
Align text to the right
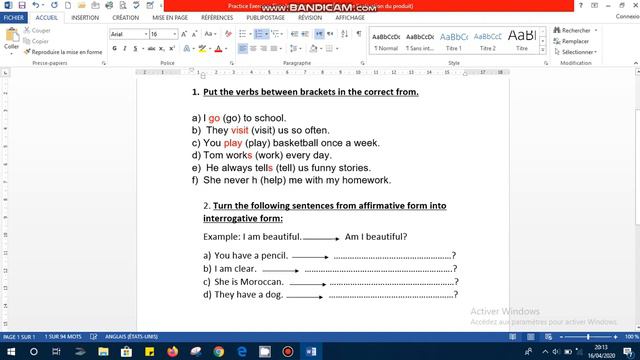(264, 49)
